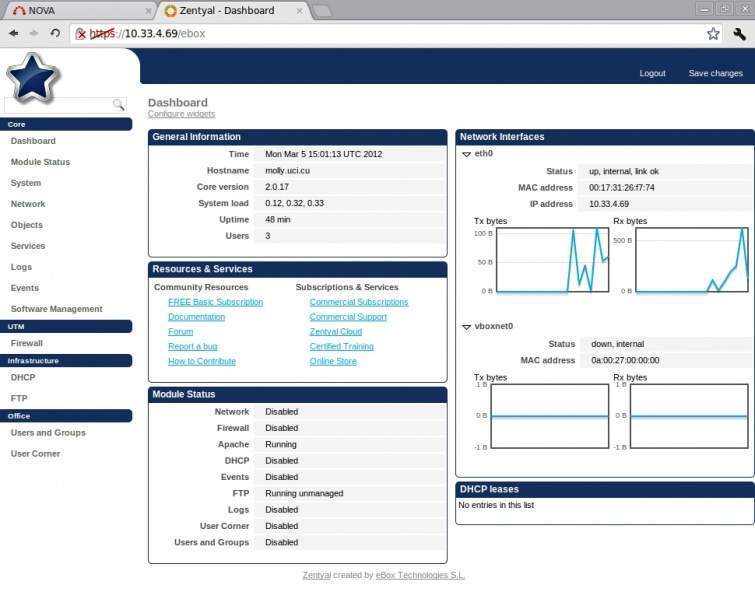
Task: Click the eth0 Tx bytes graph
Action: point(552,260)
